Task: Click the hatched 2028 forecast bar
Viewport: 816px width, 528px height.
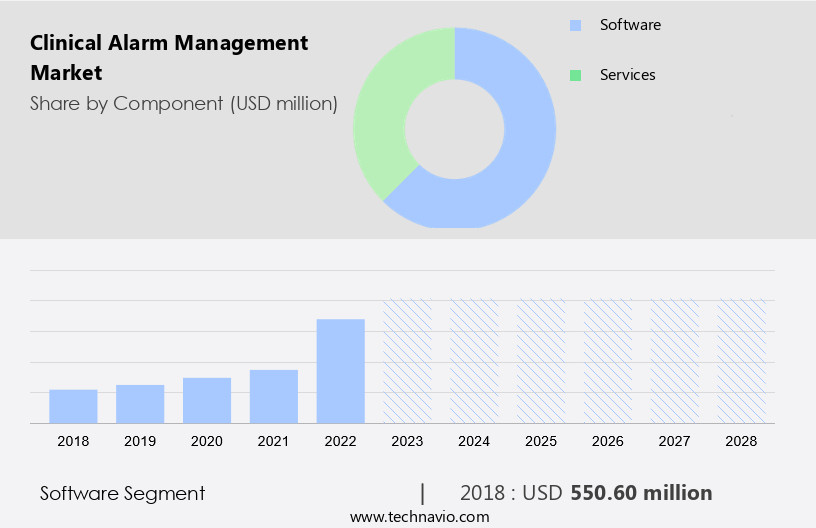Action: point(742,361)
